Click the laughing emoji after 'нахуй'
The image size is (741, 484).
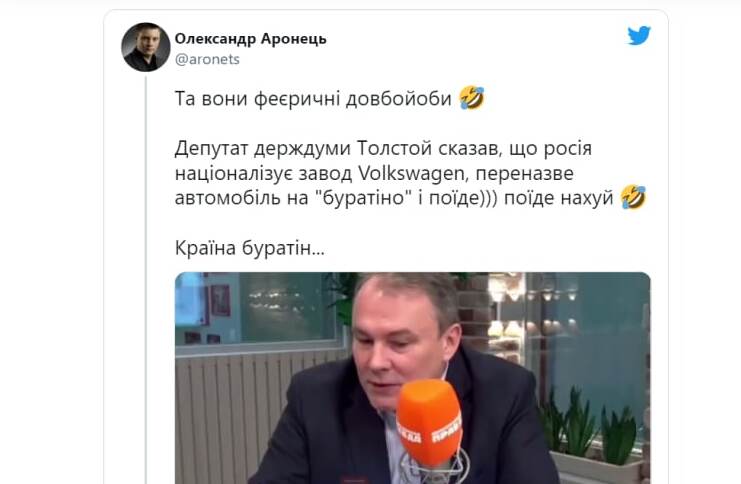point(634,197)
